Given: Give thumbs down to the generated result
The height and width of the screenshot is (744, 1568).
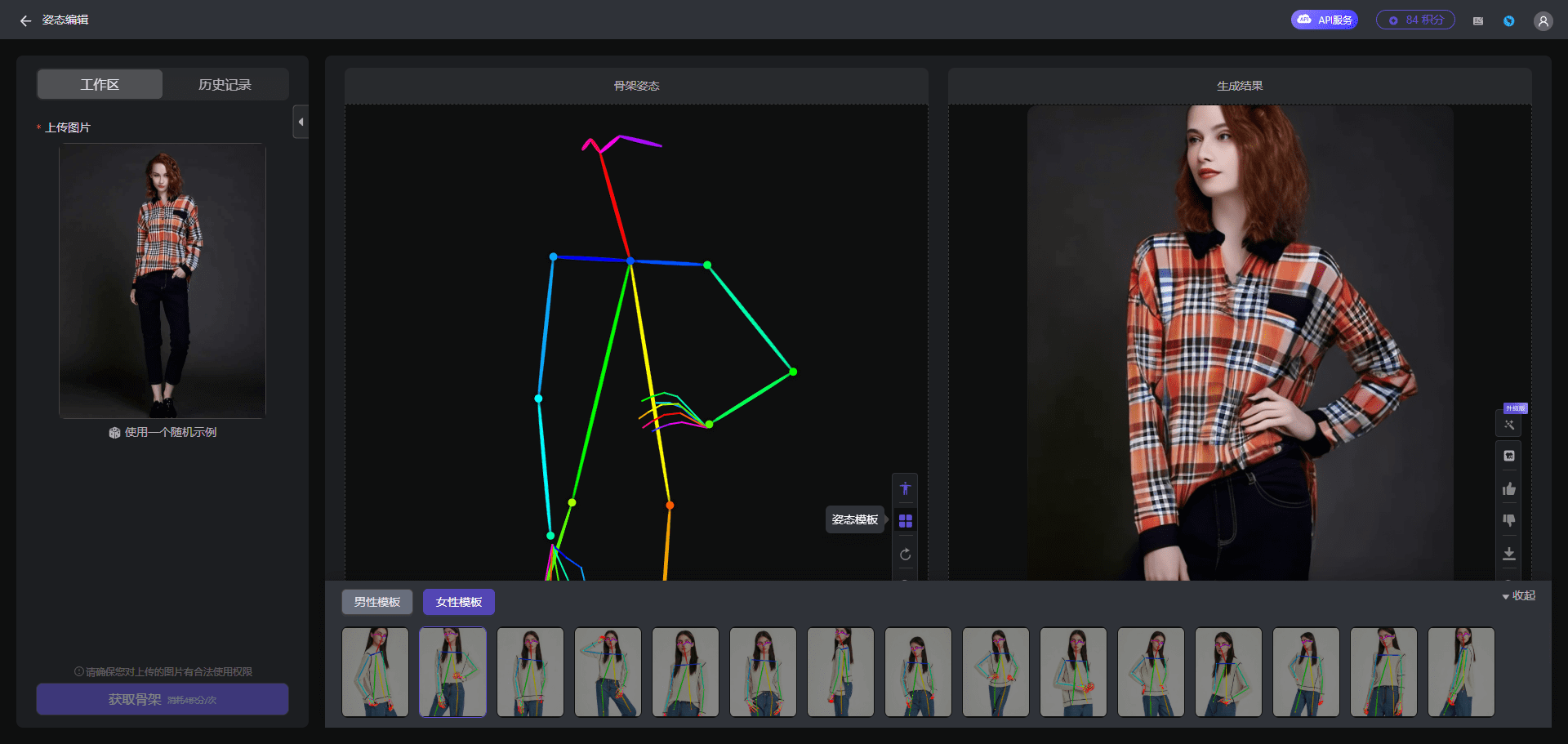Looking at the screenshot, I should 1509,520.
